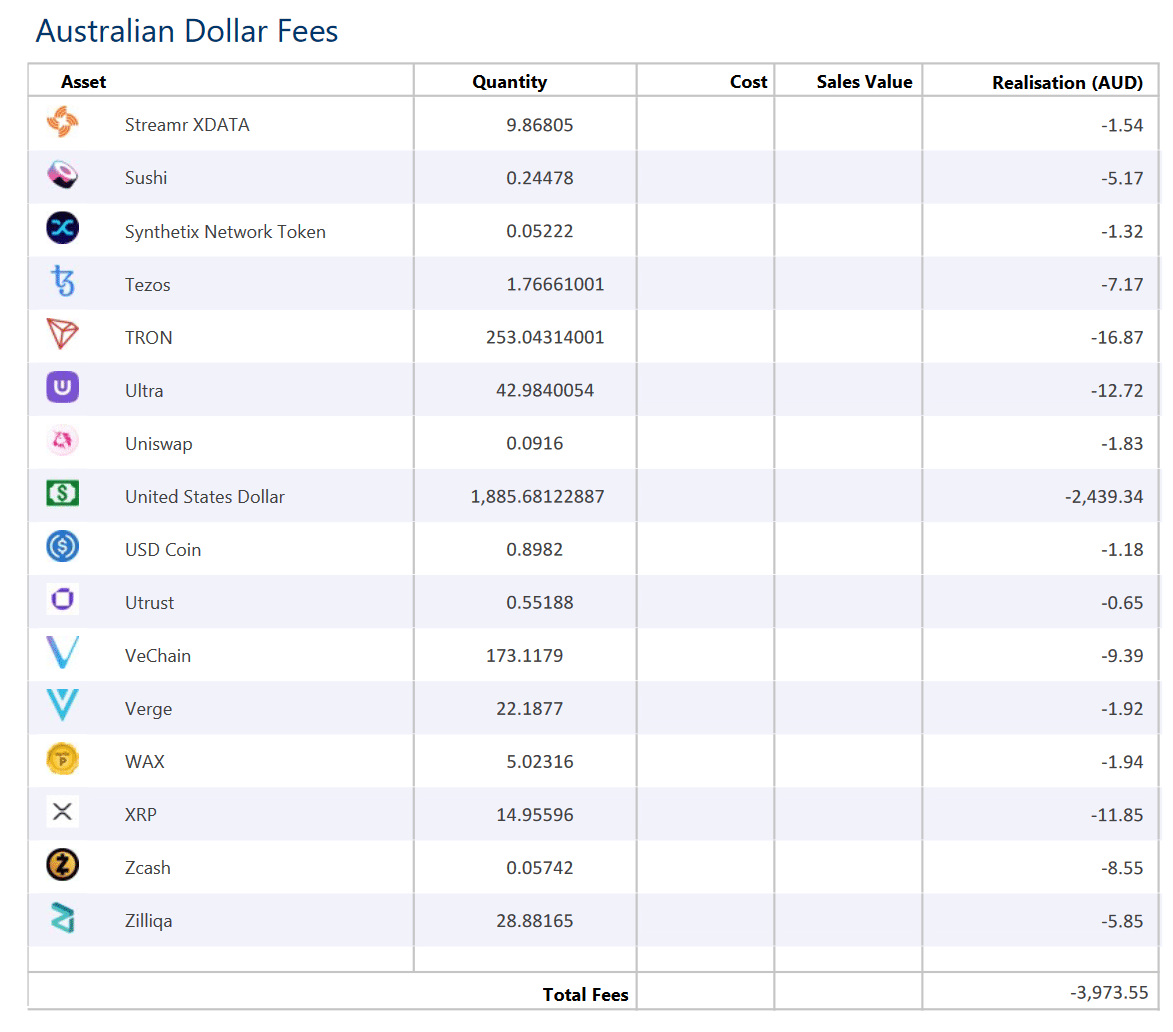This screenshot has width=1173, height=1032.
Task: Click quantity value 173.1179
Action: (x=524, y=656)
